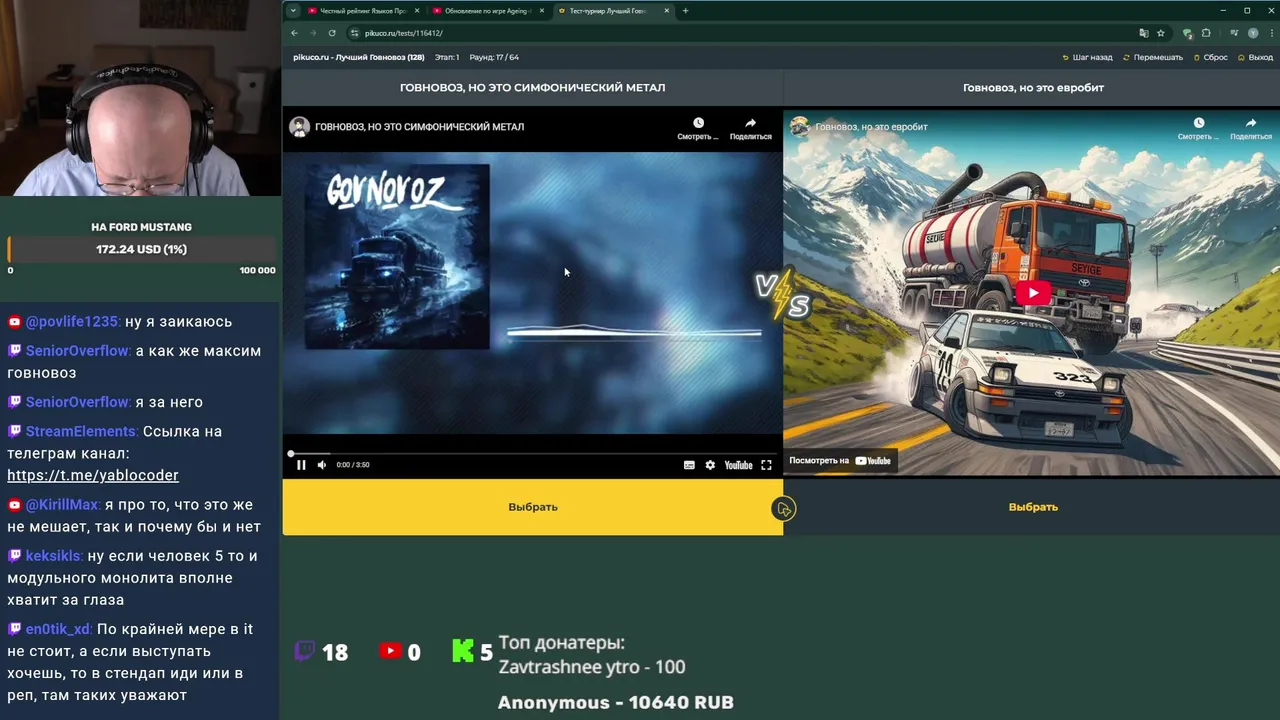Click pikuco.ru 'Лучший Говновоз' header title
The height and width of the screenshot is (720, 1280).
359,58
